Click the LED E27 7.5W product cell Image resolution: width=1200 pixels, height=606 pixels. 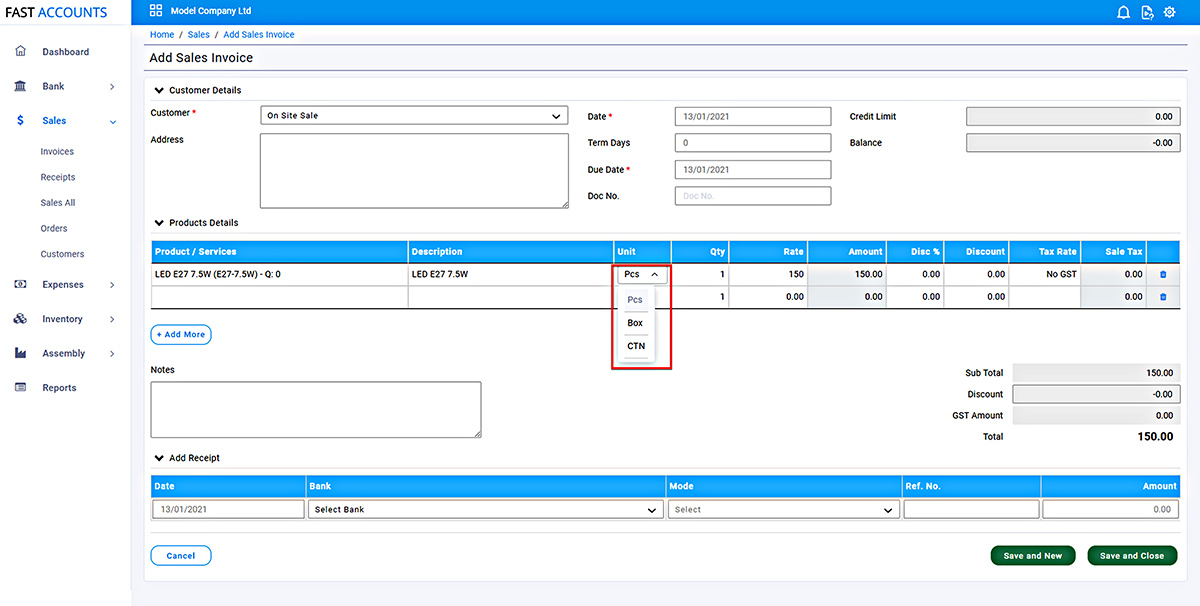coord(280,274)
